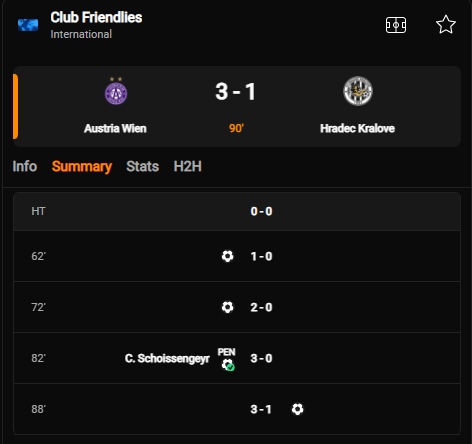Click the football pitch lineup icon
Screen dimensions: 472x444
(396, 25)
